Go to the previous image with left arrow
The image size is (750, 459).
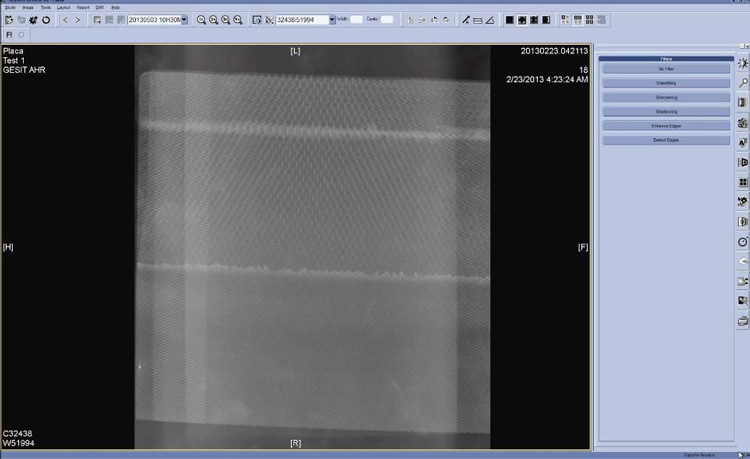tap(66, 20)
